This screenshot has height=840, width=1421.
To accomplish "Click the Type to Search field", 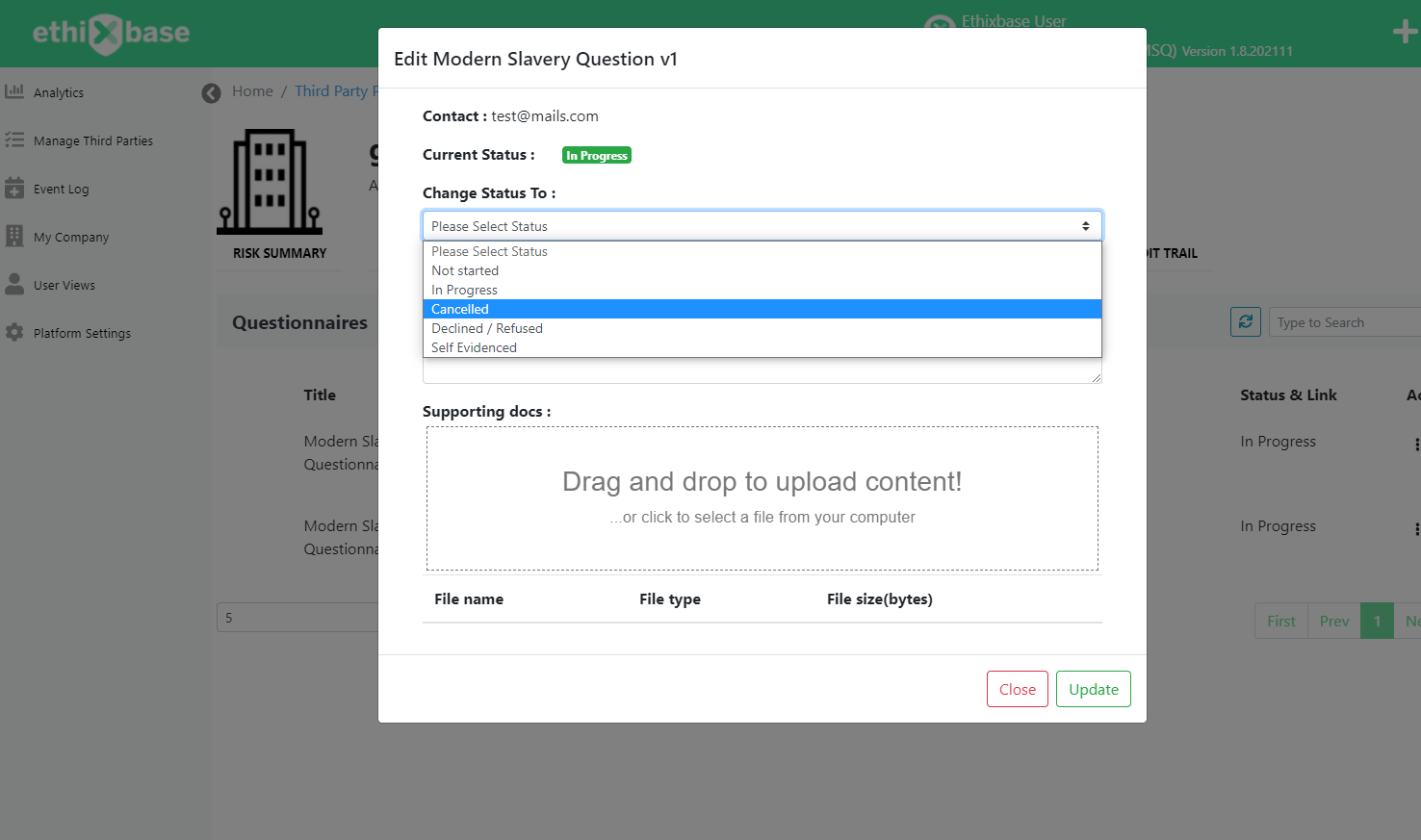I will (1345, 322).
